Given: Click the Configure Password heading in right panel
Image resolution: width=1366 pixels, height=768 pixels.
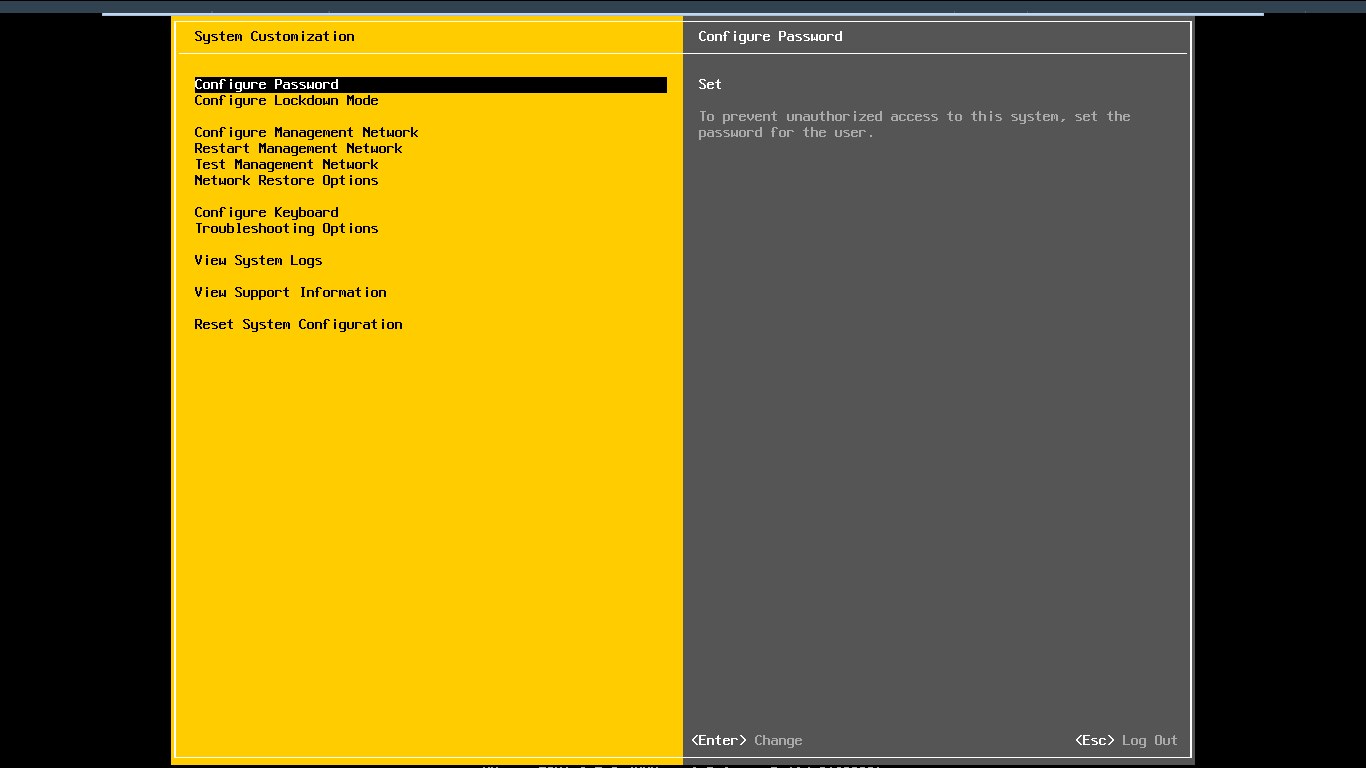Looking at the screenshot, I should [770, 37].
